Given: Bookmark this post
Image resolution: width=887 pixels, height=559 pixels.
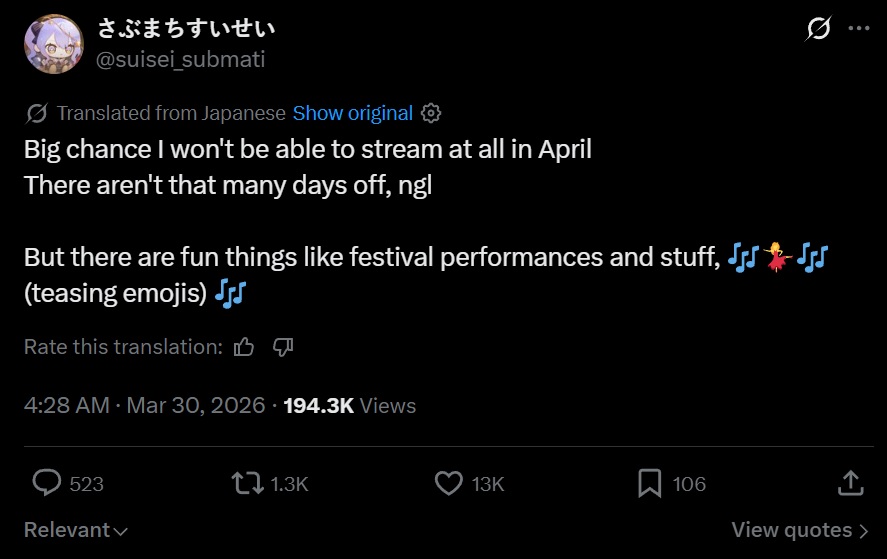Looking at the screenshot, I should click(x=650, y=484).
